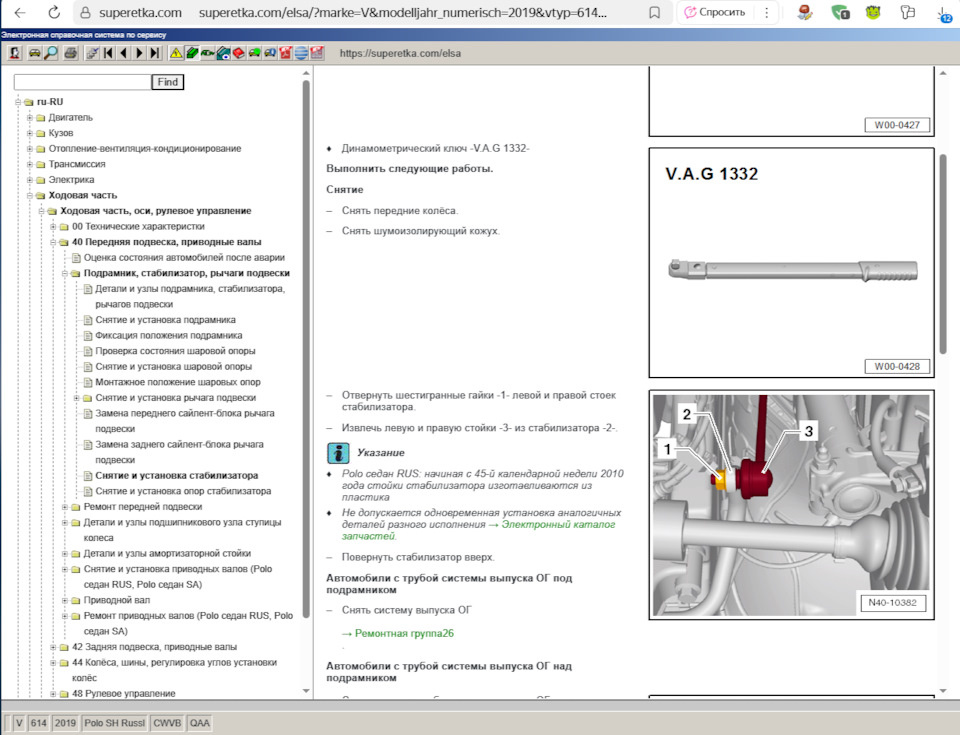The height and width of the screenshot is (735, 960).
Task: Click the yellow warning triangle toolbar icon
Action: pos(176,53)
